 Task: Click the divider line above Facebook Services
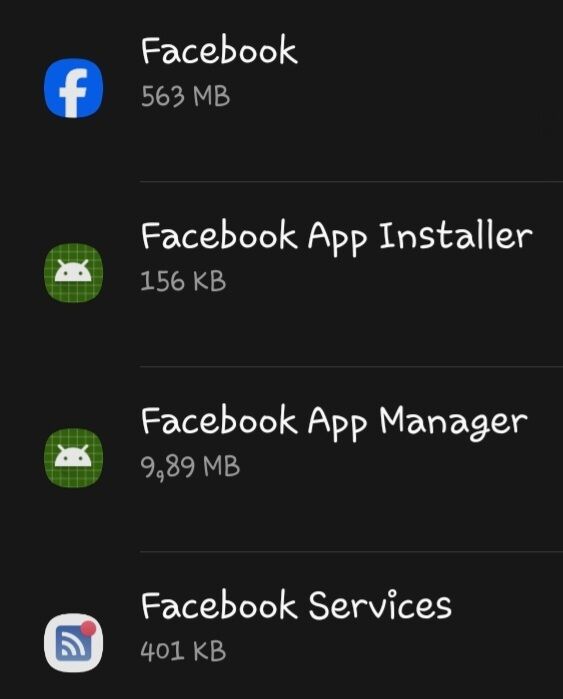tap(351, 551)
